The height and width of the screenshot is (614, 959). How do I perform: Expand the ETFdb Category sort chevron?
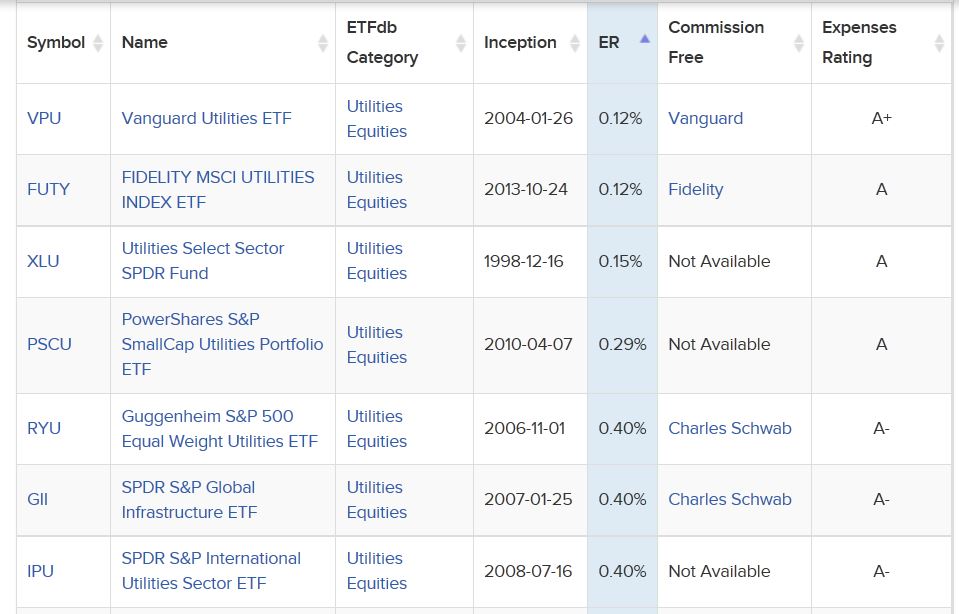click(459, 42)
